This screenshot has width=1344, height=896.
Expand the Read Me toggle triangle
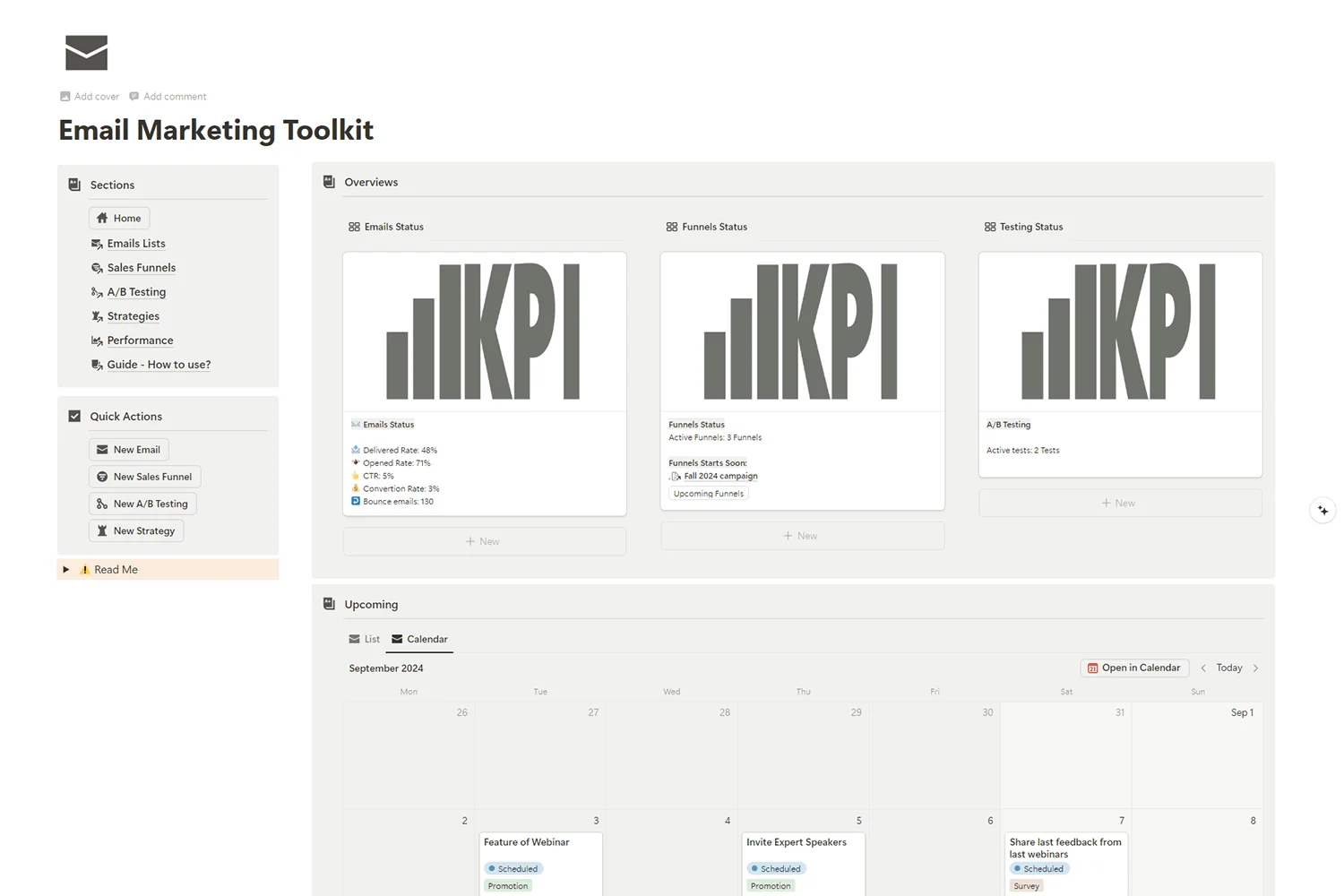(x=65, y=569)
